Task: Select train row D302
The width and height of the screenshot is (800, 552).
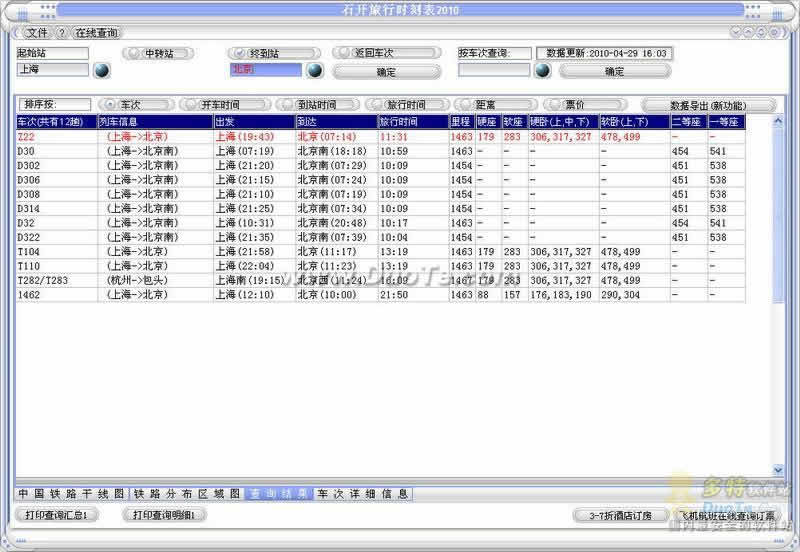Action: tap(381, 165)
